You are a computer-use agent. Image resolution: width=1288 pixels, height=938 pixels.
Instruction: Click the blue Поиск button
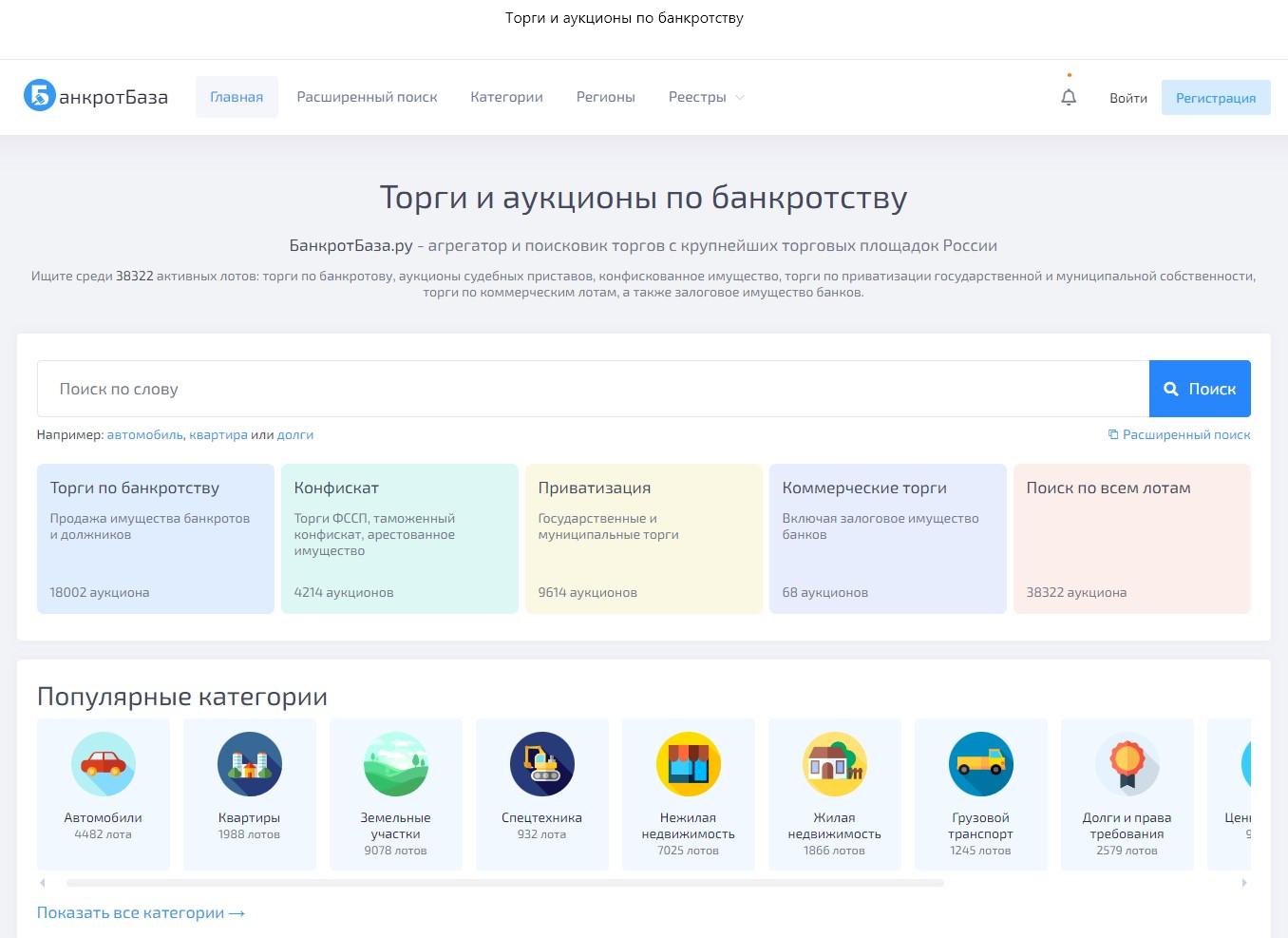click(x=1200, y=389)
